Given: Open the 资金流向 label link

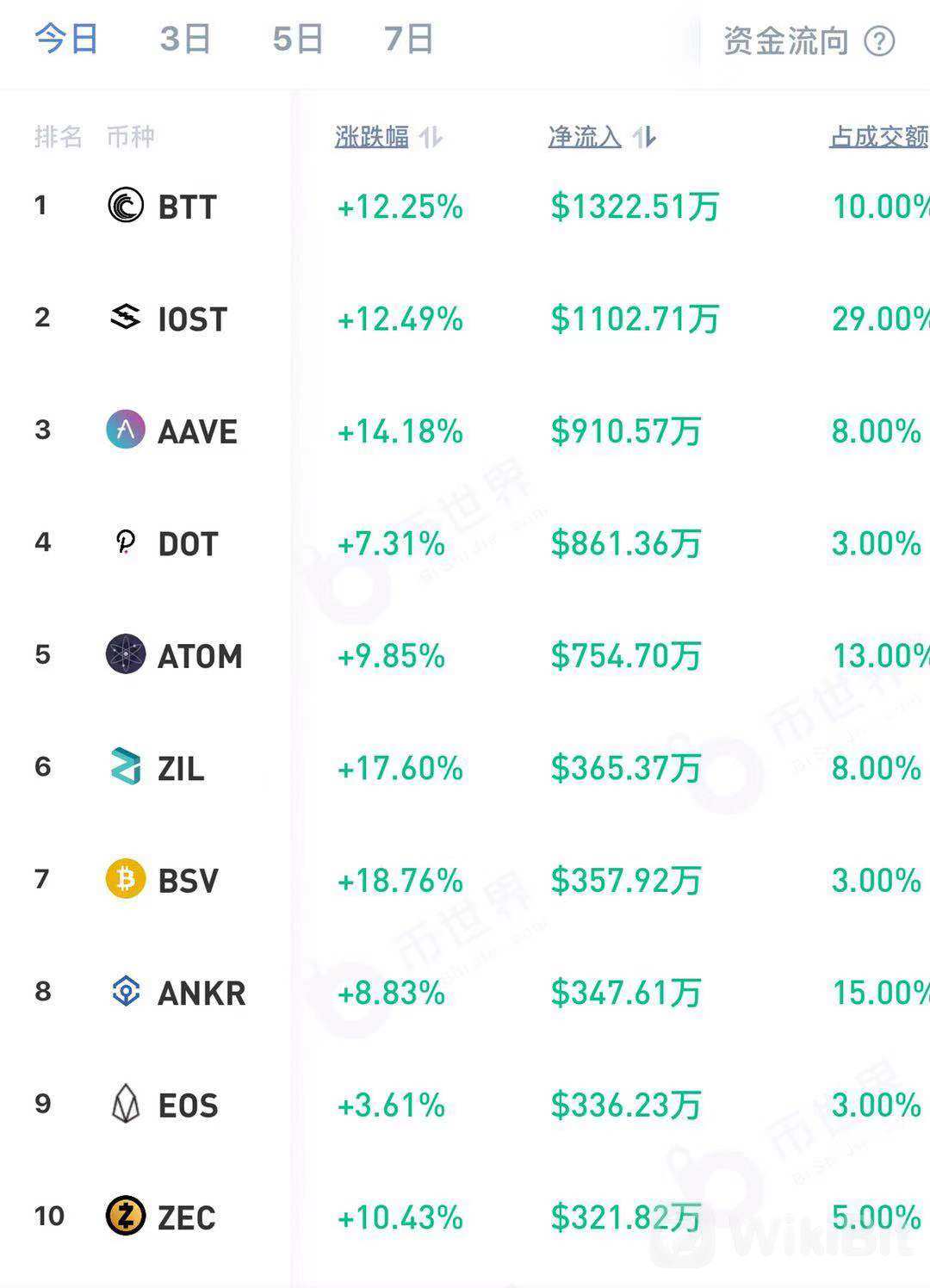Looking at the screenshot, I should point(786,41).
